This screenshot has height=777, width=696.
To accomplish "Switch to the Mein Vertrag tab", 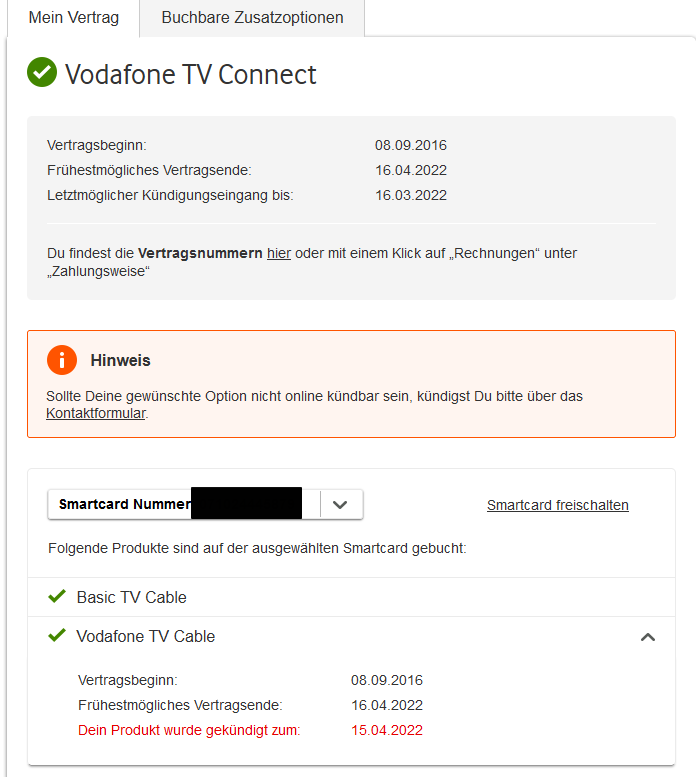I will (73, 18).
